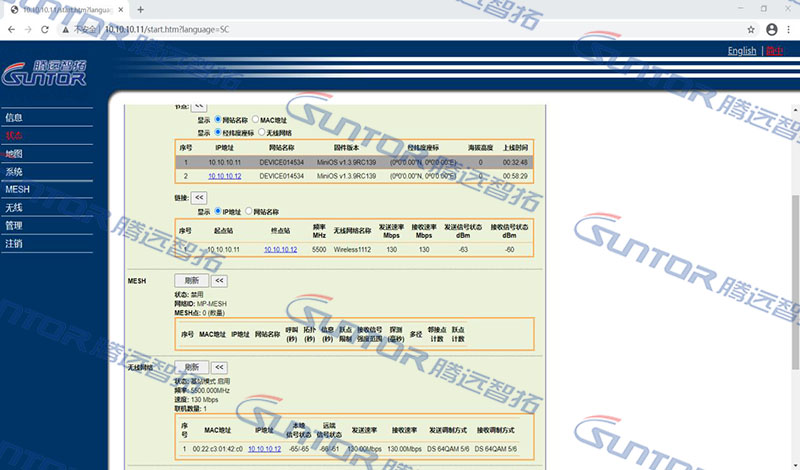Click the 刷新 button in MESH section
The height and width of the screenshot is (470, 800).
[x=190, y=281]
